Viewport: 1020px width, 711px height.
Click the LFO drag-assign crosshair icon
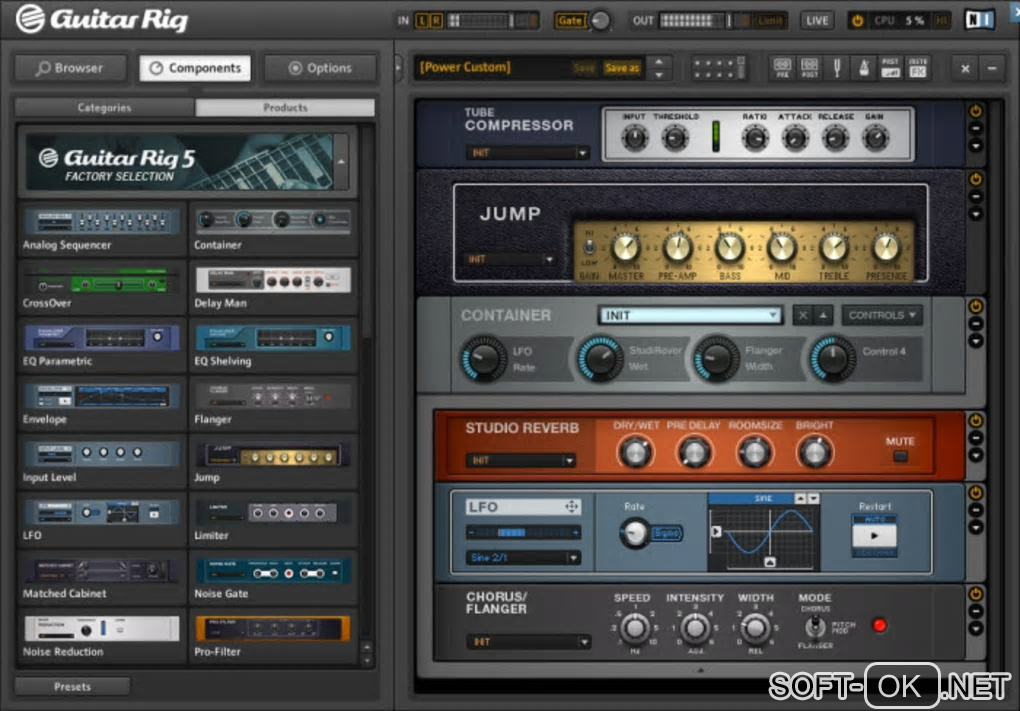click(571, 507)
